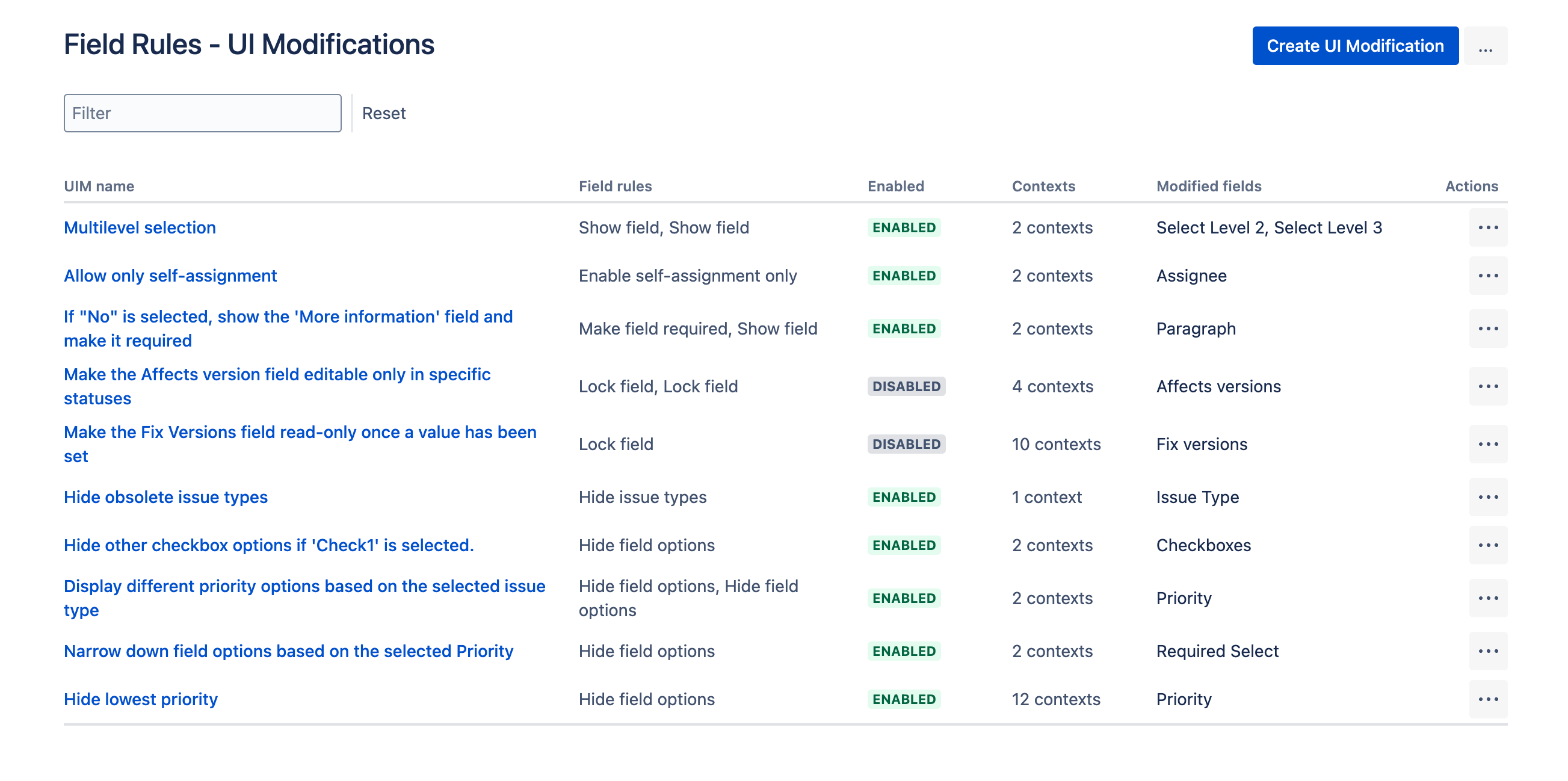Open Hide other checkbox options UIM link
This screenshot has height=781, width=1568.
tap(268, 545)
